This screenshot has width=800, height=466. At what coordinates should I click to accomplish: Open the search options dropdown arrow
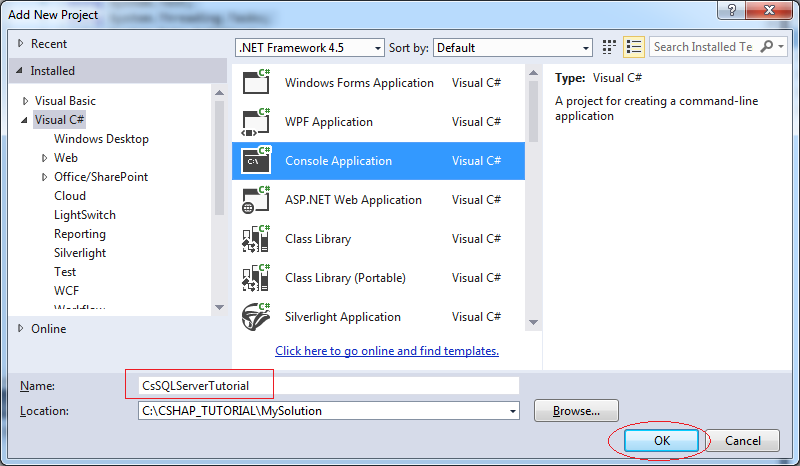tap(781, 46)
